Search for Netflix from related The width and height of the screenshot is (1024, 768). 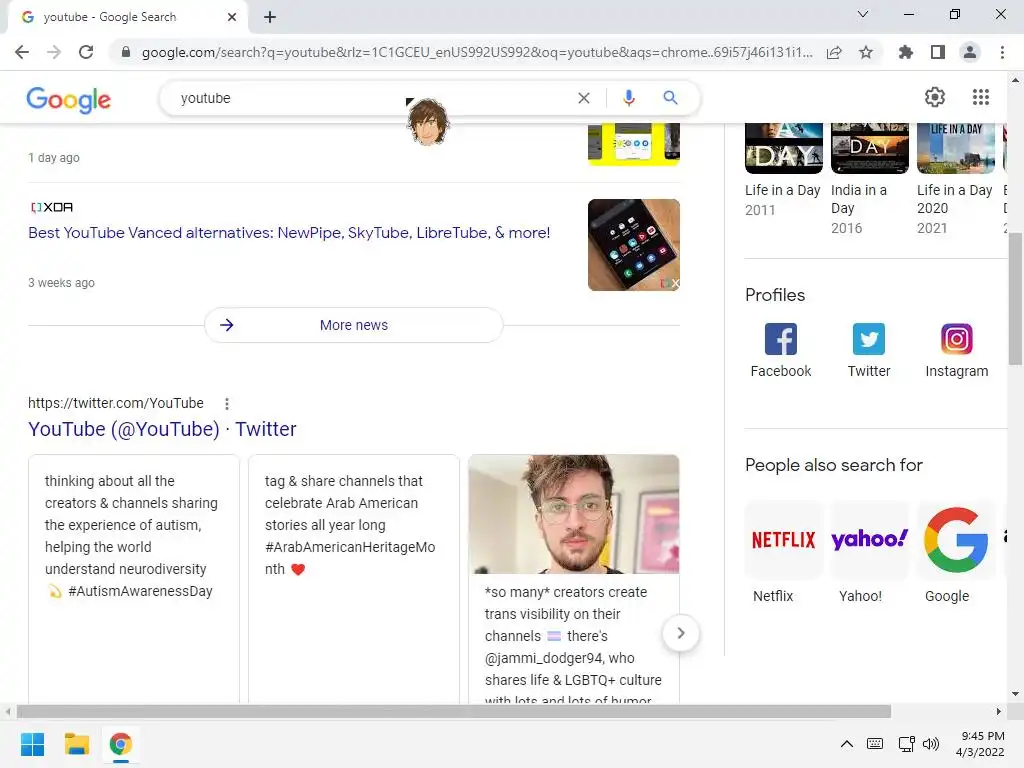(x=783, y=553)
